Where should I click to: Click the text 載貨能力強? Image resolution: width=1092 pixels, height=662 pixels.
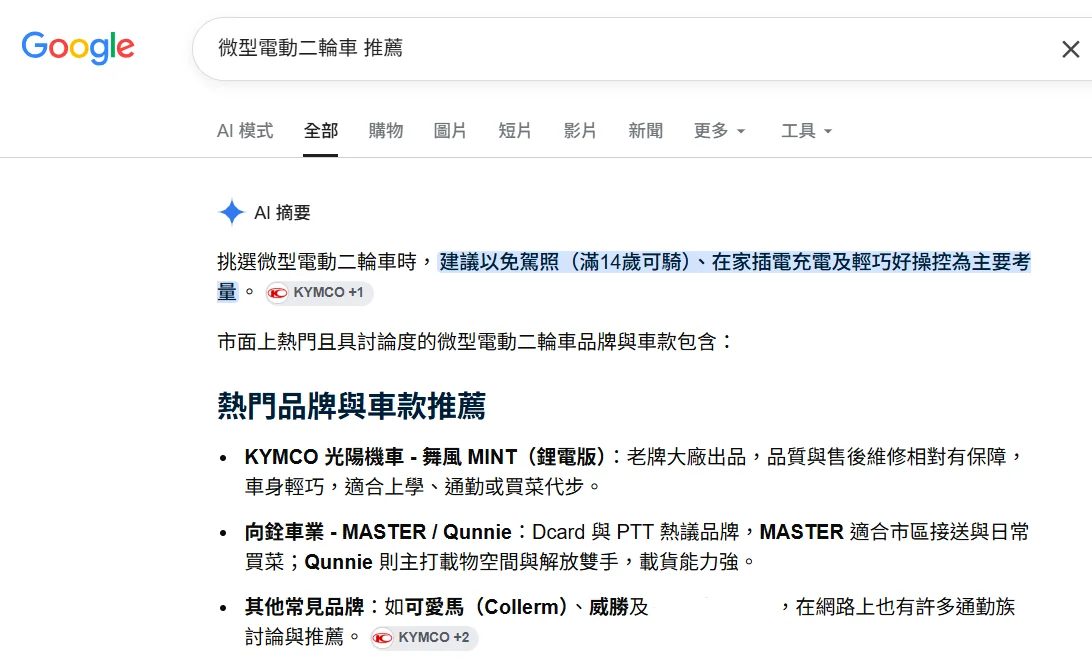click(x=689, y=562)
